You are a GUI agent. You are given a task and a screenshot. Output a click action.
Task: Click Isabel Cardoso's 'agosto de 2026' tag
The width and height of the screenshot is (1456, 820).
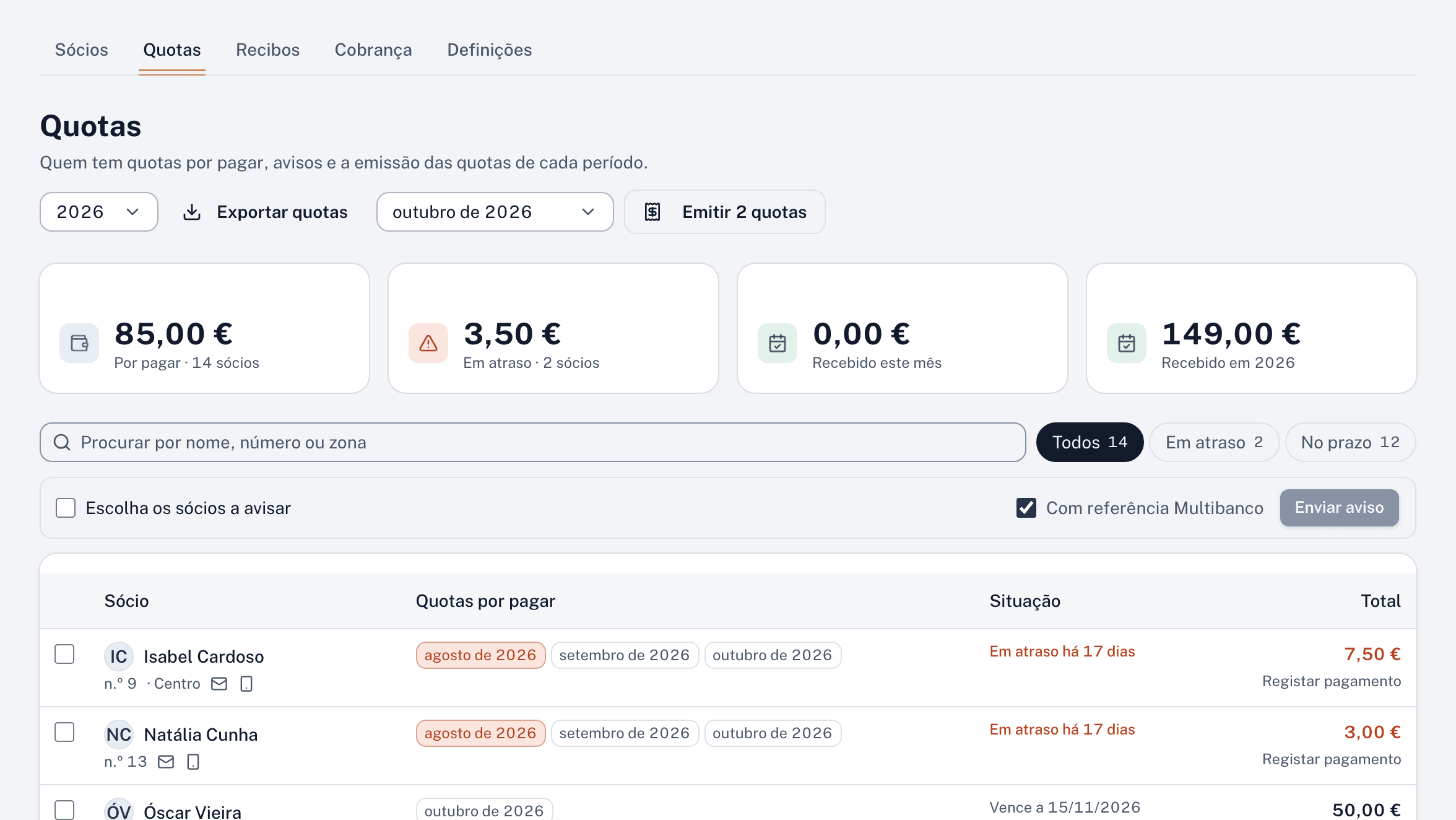pyautogui.click(x=480, y=655)
